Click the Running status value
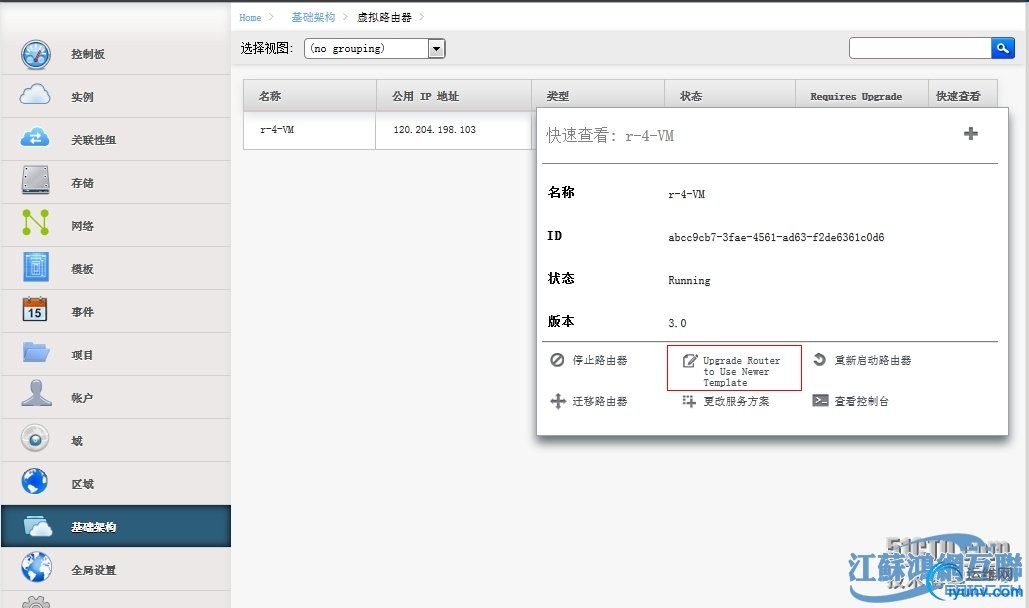 [x=689, y=280]
